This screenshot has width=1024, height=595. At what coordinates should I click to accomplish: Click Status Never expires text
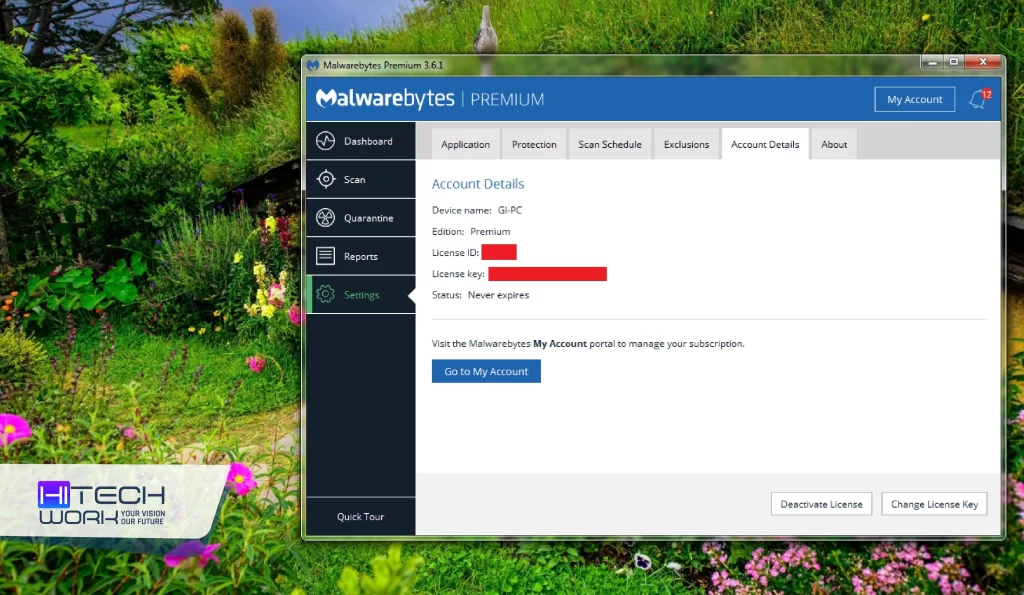(x=498, y=295)
